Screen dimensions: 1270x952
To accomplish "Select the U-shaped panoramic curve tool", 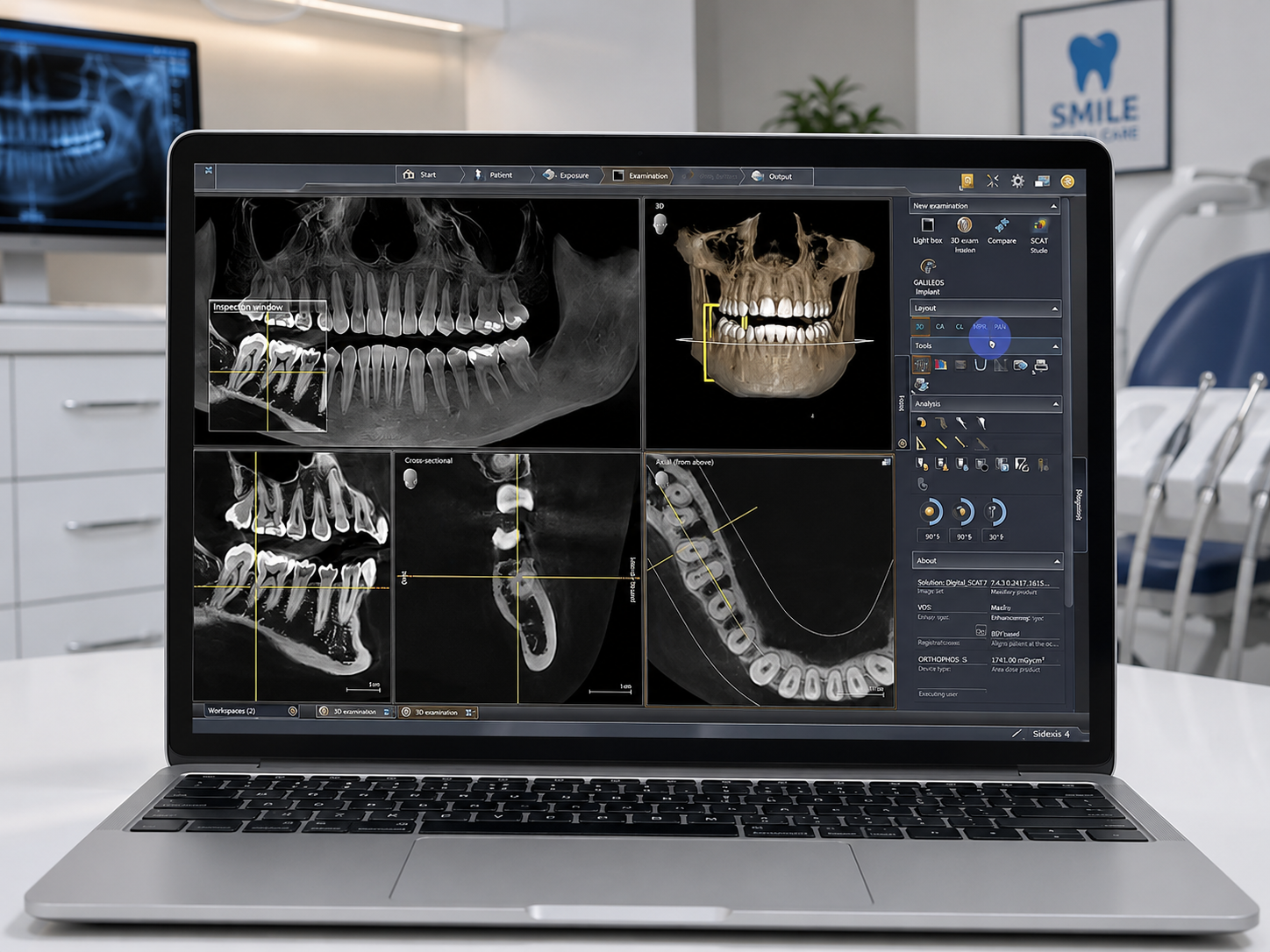I will click(x=981, y=365).
